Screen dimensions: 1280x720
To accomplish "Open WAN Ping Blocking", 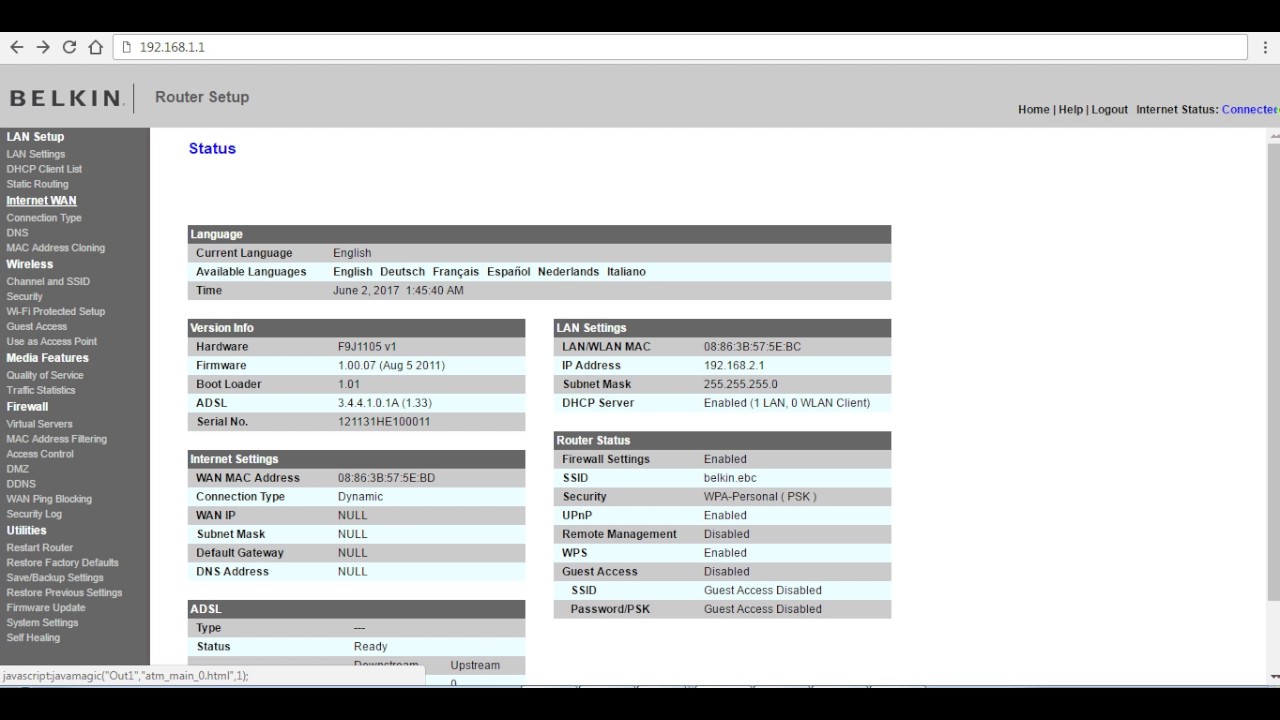I will tap(49, 499).
